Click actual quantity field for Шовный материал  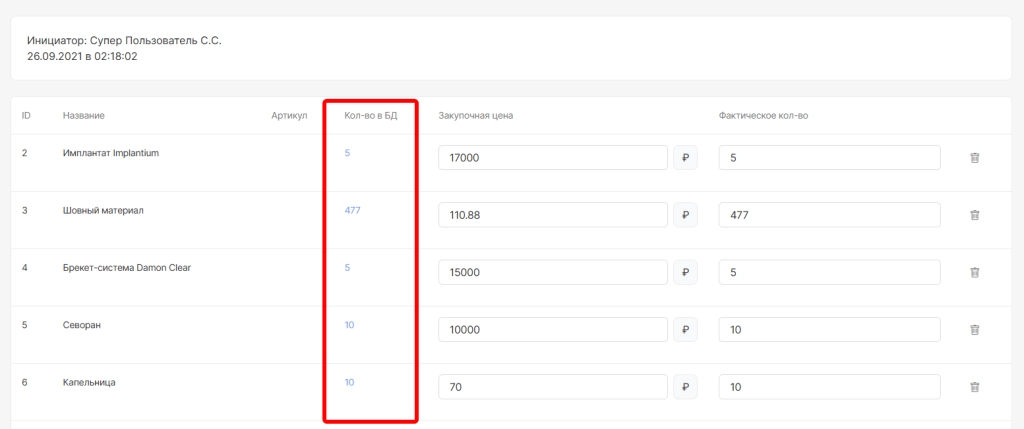click(829, 215)
